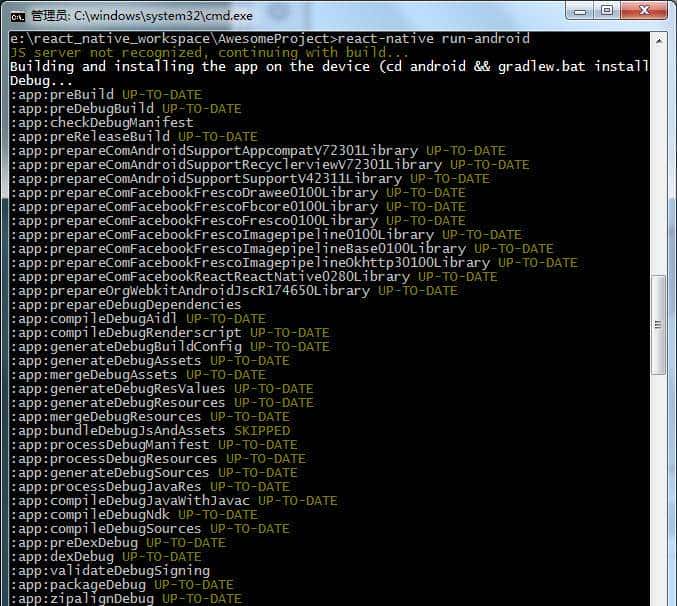Click the ':app:checkDebugManifest' line

pyautogui.click(x=101, y=123)
